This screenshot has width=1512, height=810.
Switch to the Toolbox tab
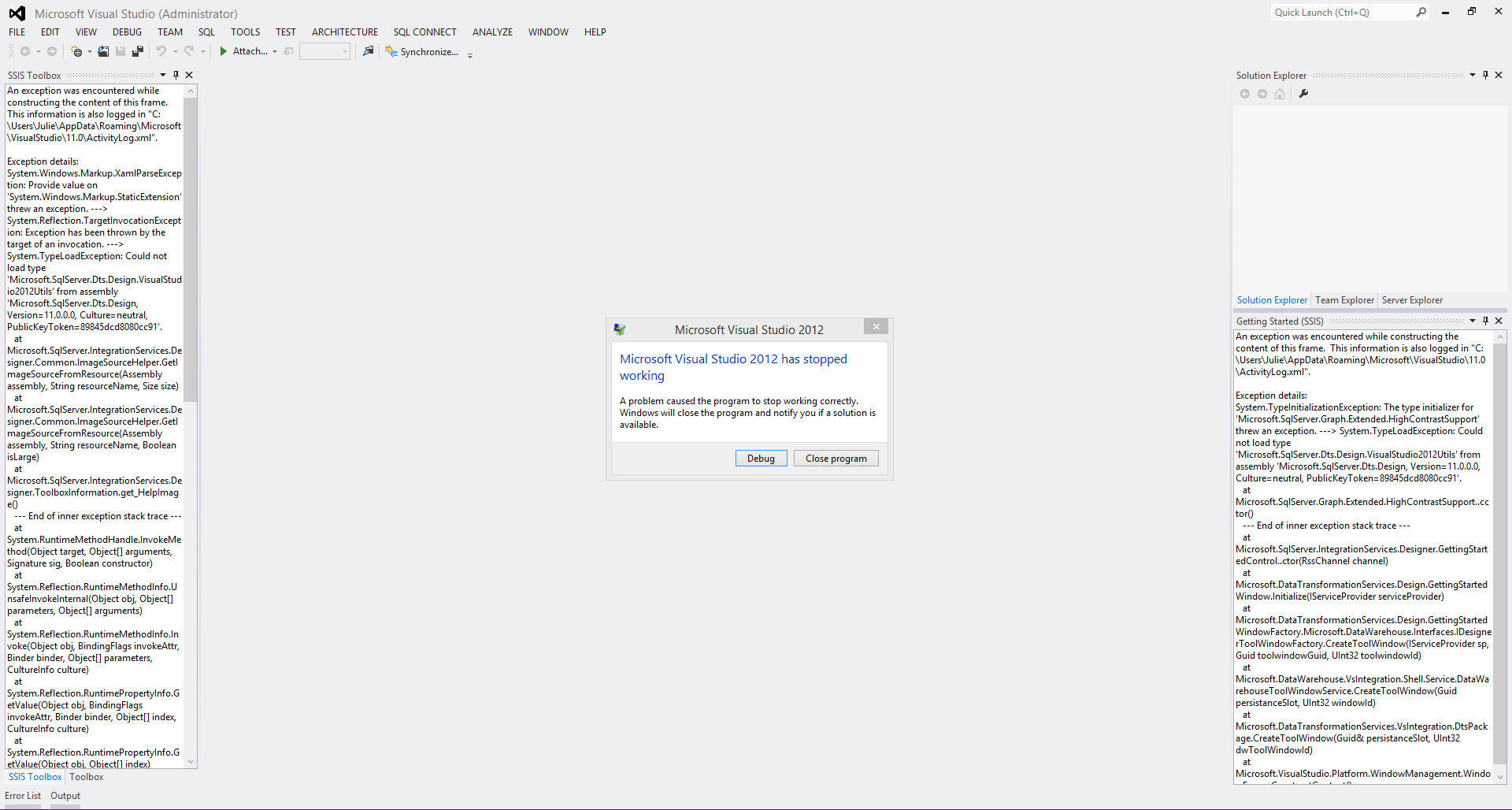(x=87, y=777)
